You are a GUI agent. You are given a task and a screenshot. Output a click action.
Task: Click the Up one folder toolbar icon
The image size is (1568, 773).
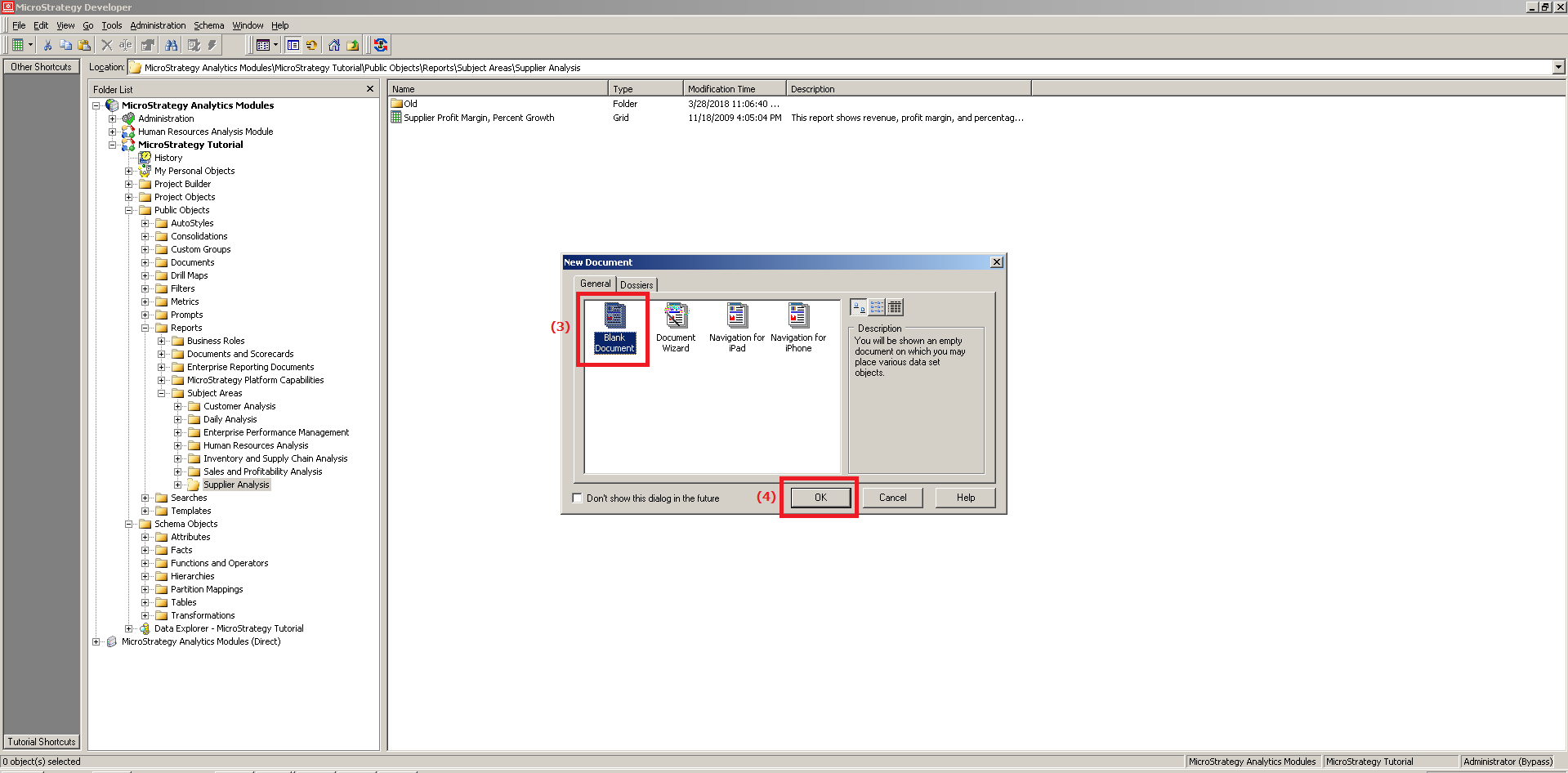pyautogui.click(x=353, y=45)
